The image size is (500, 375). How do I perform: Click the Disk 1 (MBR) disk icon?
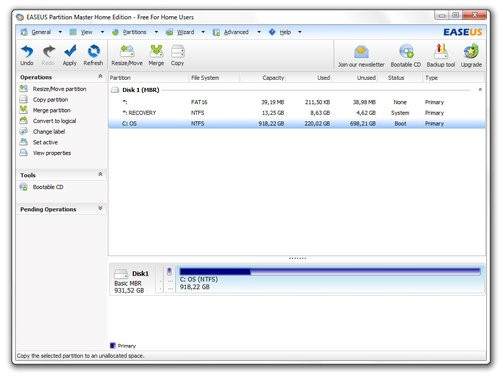tap(115, 90)
